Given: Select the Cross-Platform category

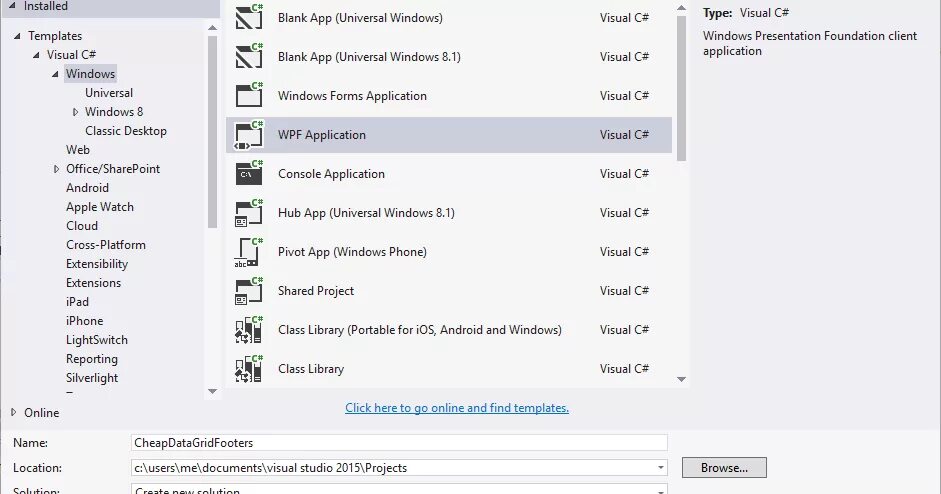Looking at the screenshot, I should coord(106,245).
